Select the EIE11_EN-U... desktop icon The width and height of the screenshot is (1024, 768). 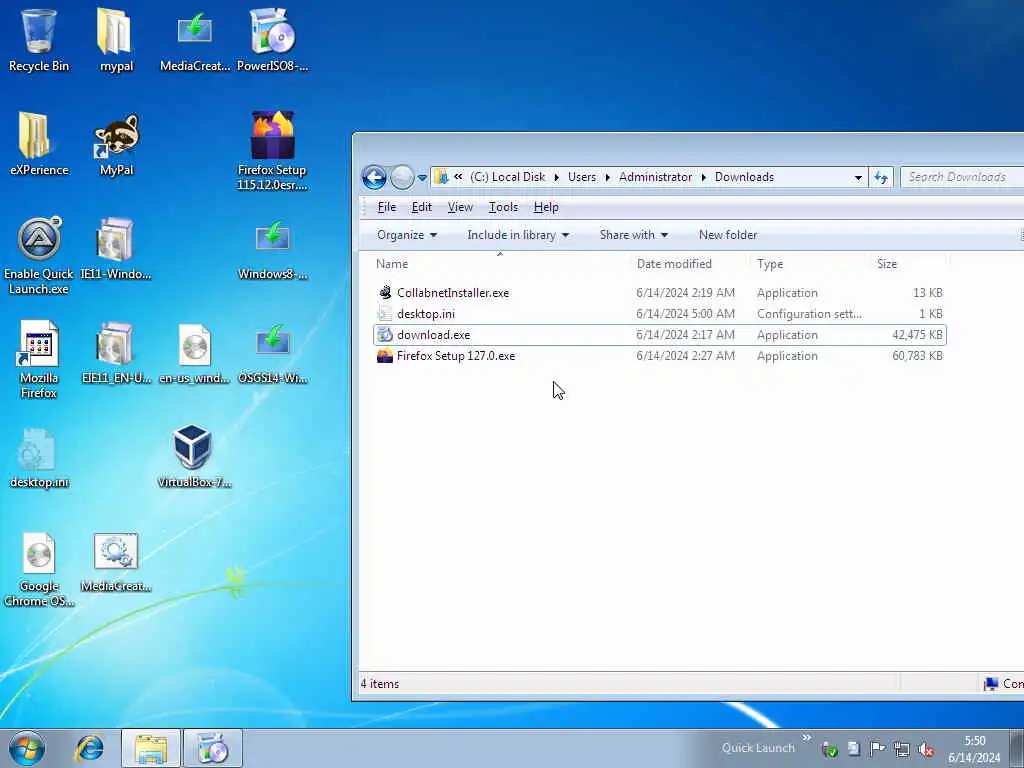click(x=116, y=353)
